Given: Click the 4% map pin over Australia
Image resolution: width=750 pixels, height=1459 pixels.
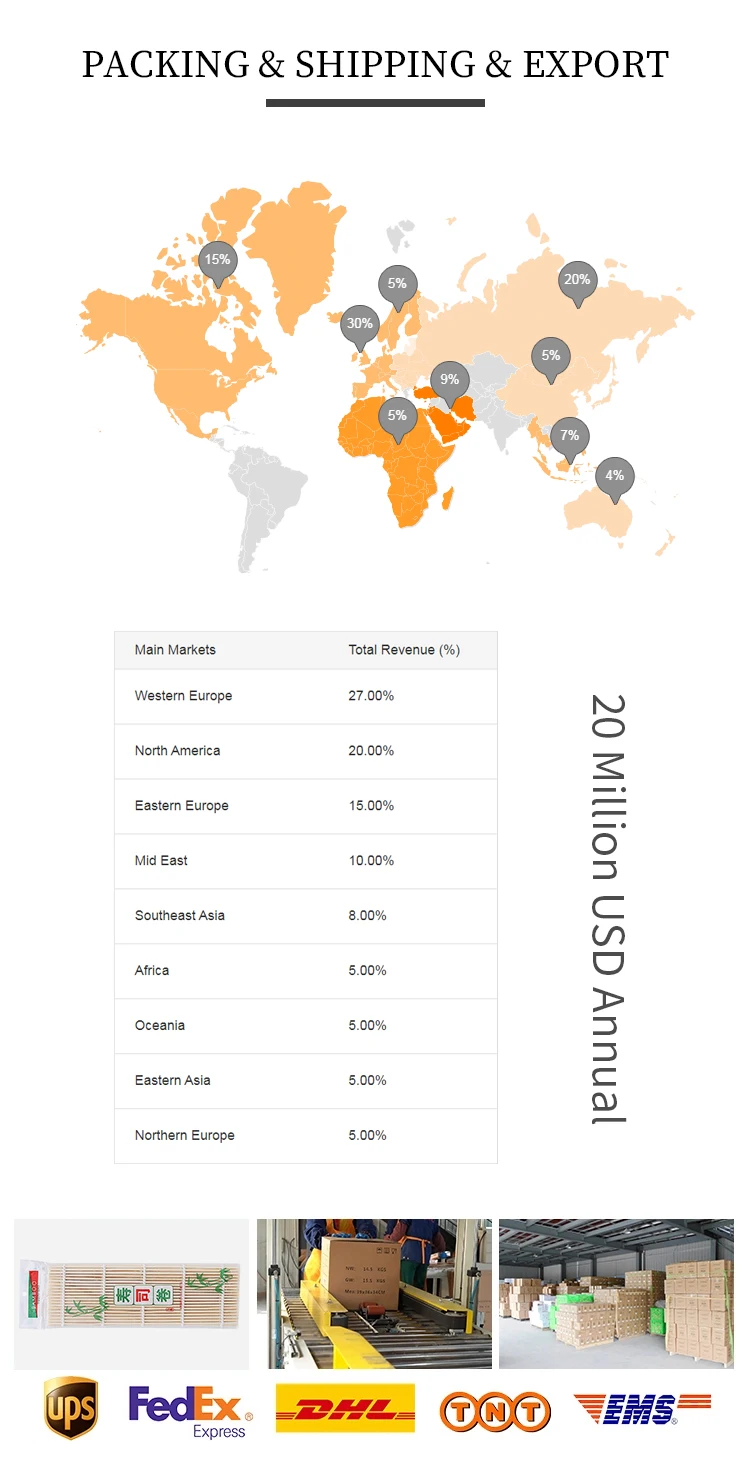Looking at the screenshot, I should [614, 477].
